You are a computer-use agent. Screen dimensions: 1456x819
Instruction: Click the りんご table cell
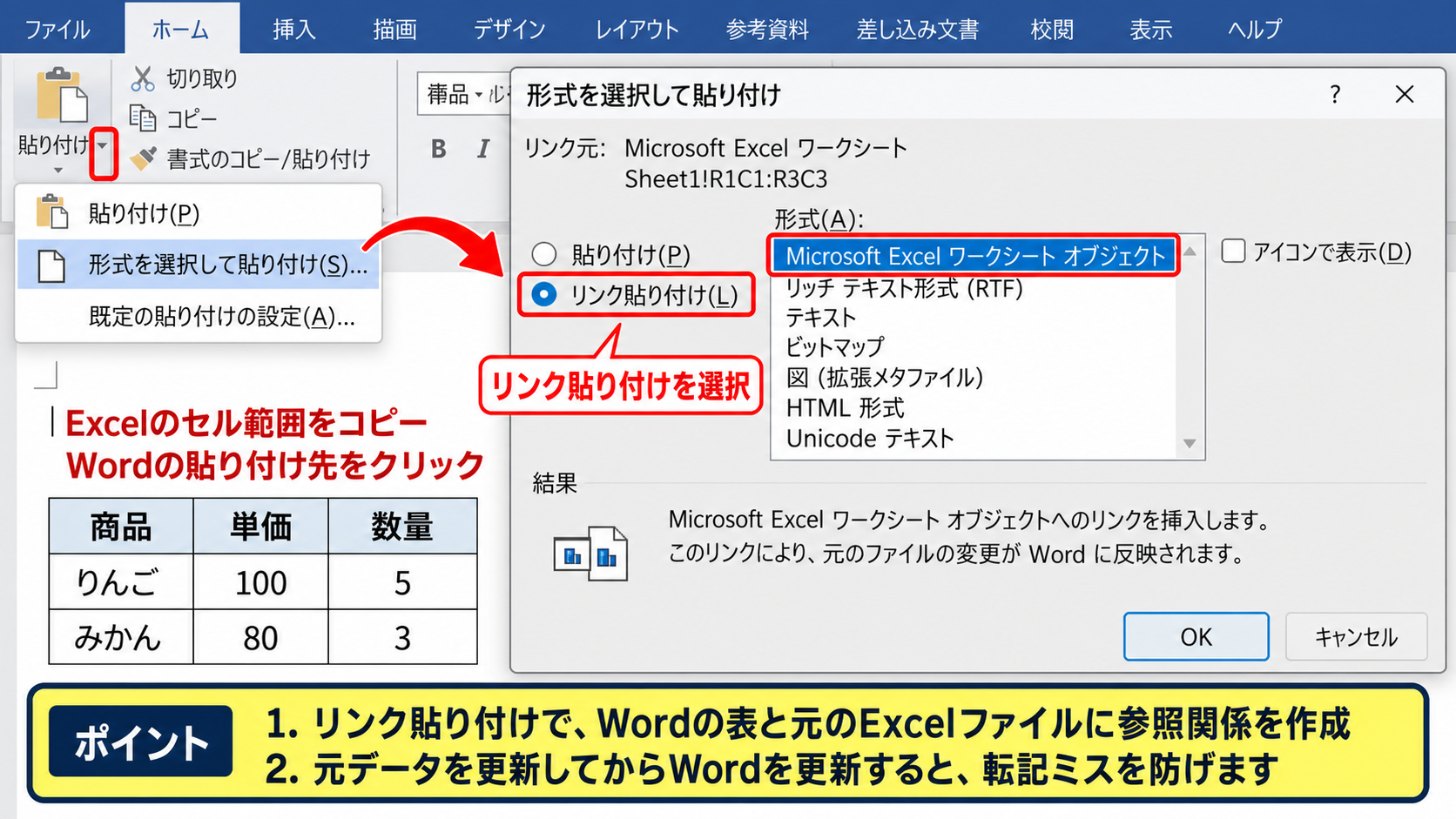[x=121, y=582]
